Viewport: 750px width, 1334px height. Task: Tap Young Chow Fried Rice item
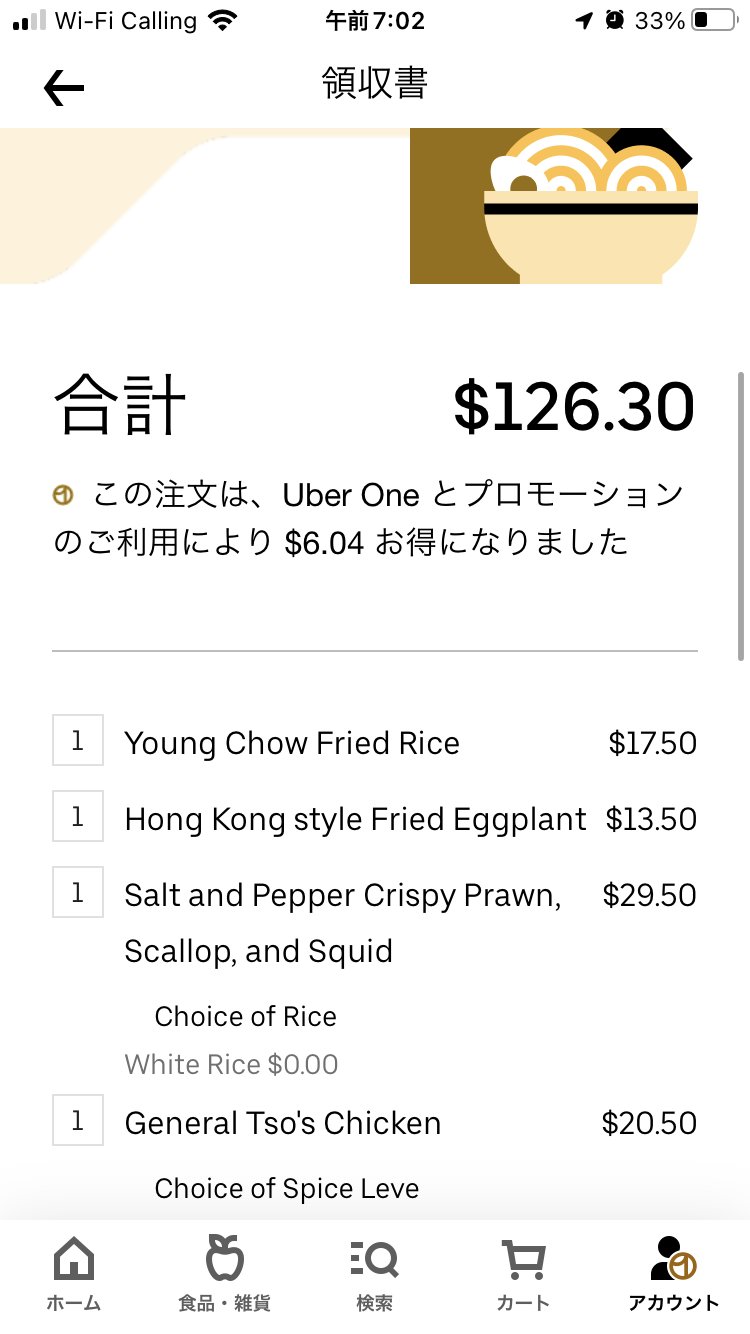292,743
